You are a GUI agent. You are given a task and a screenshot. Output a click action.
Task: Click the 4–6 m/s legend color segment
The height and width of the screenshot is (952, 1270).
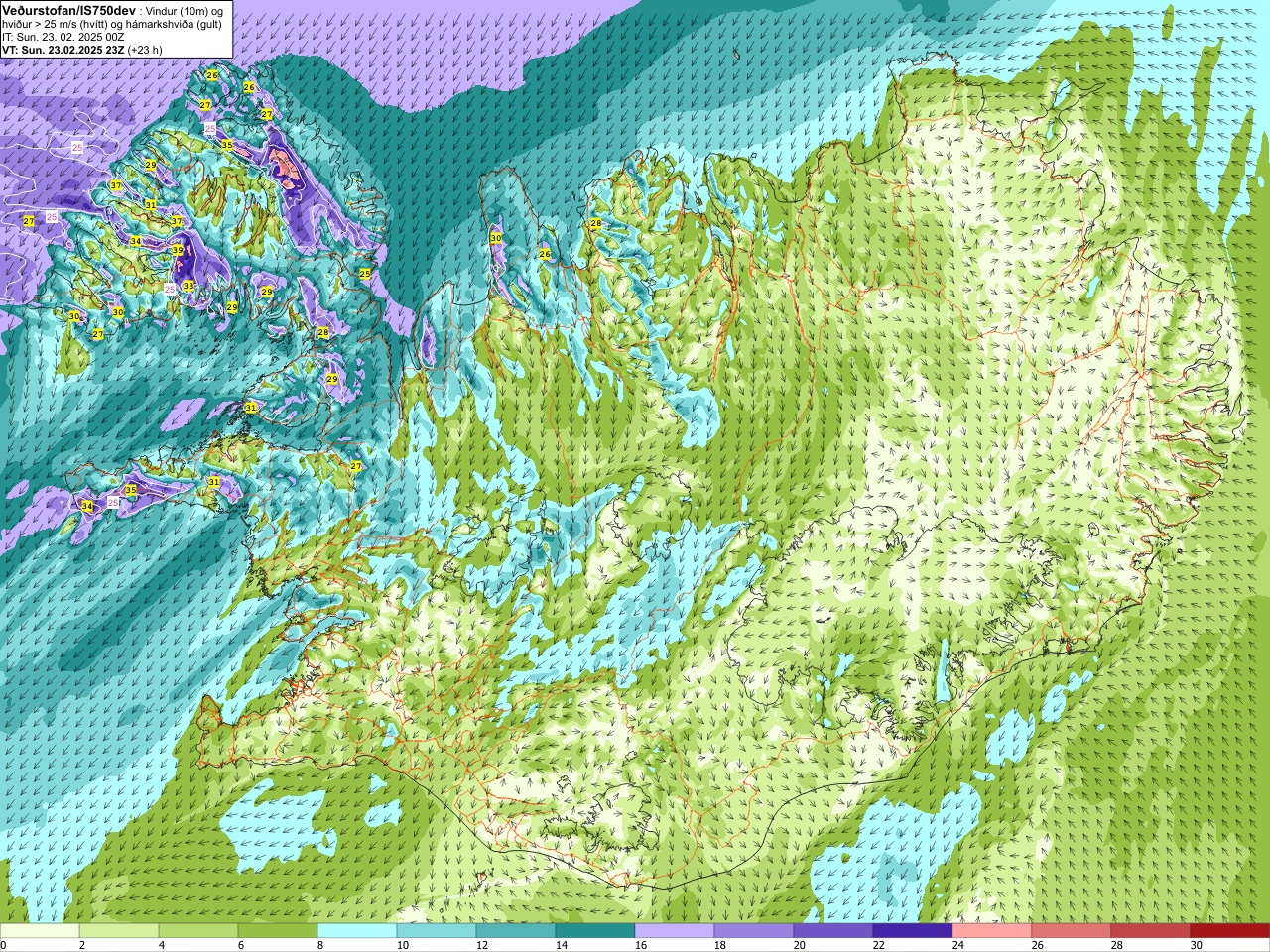(x=198, y=930)
